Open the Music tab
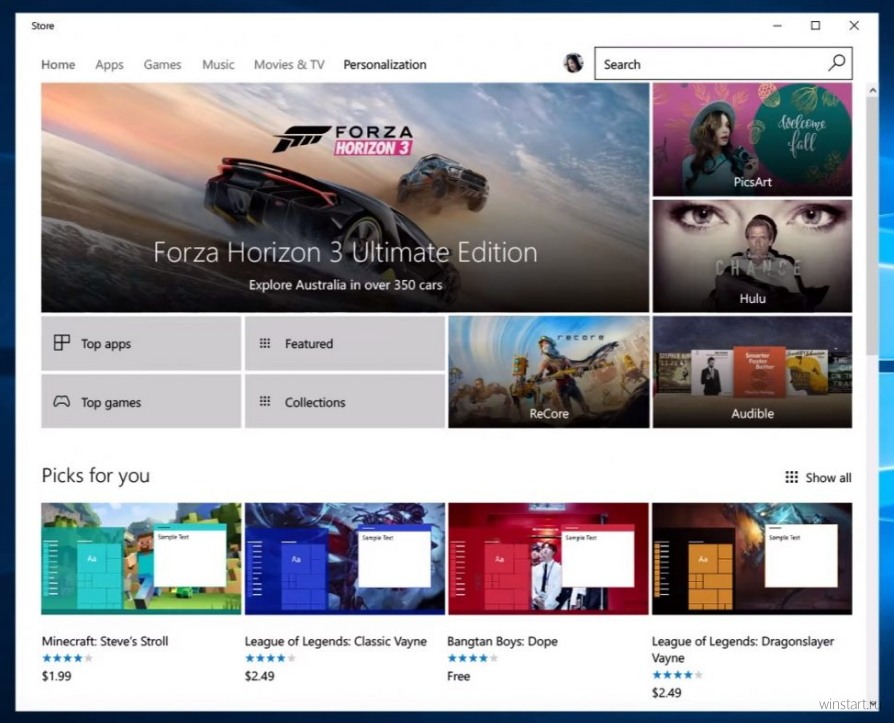Screen dimensions: 894x723 [218, 64]
